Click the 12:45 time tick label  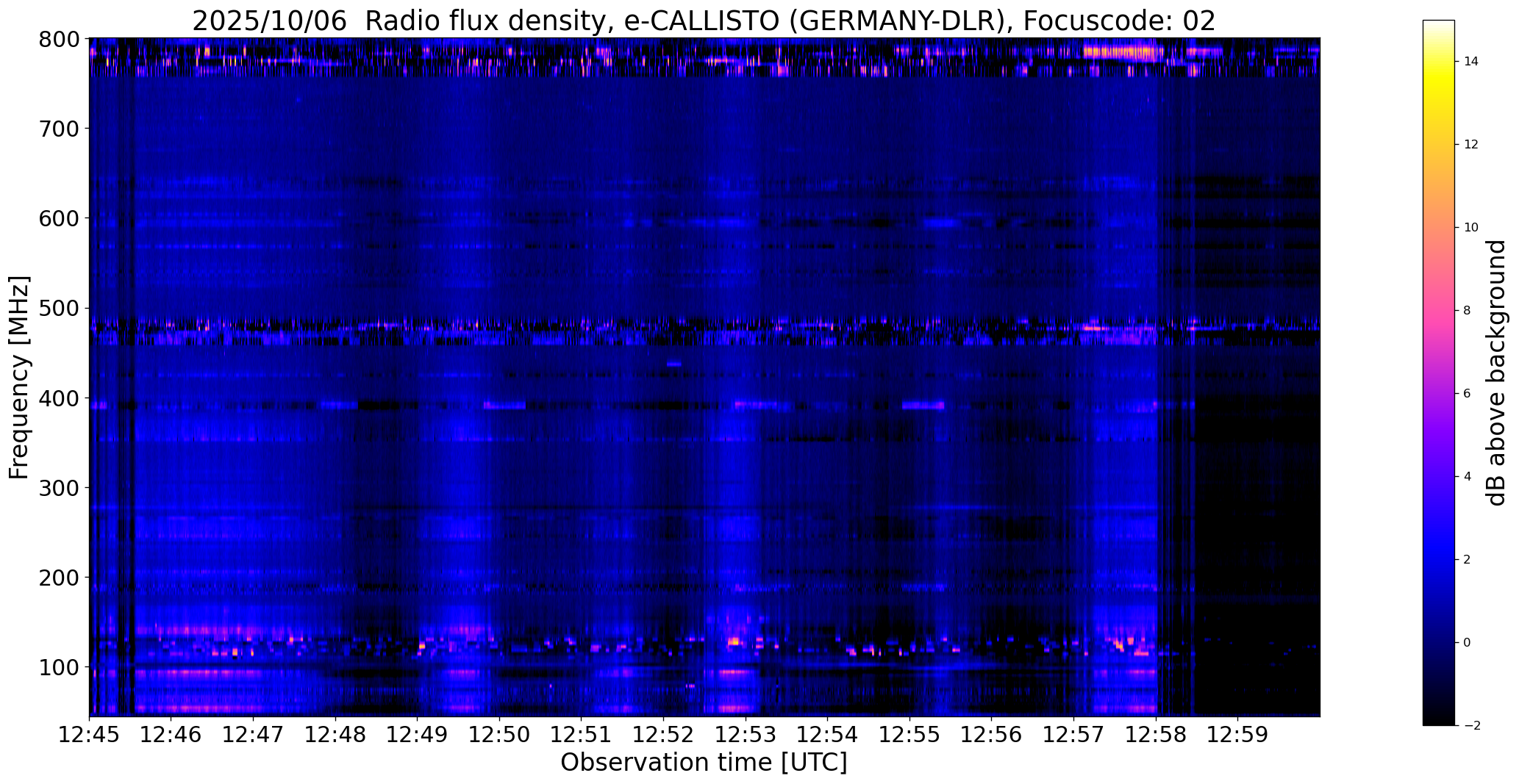(x=90, y=734)
